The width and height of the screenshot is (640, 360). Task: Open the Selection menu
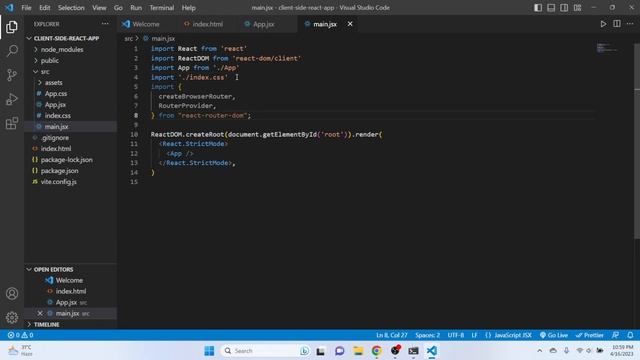click(71, 8)
